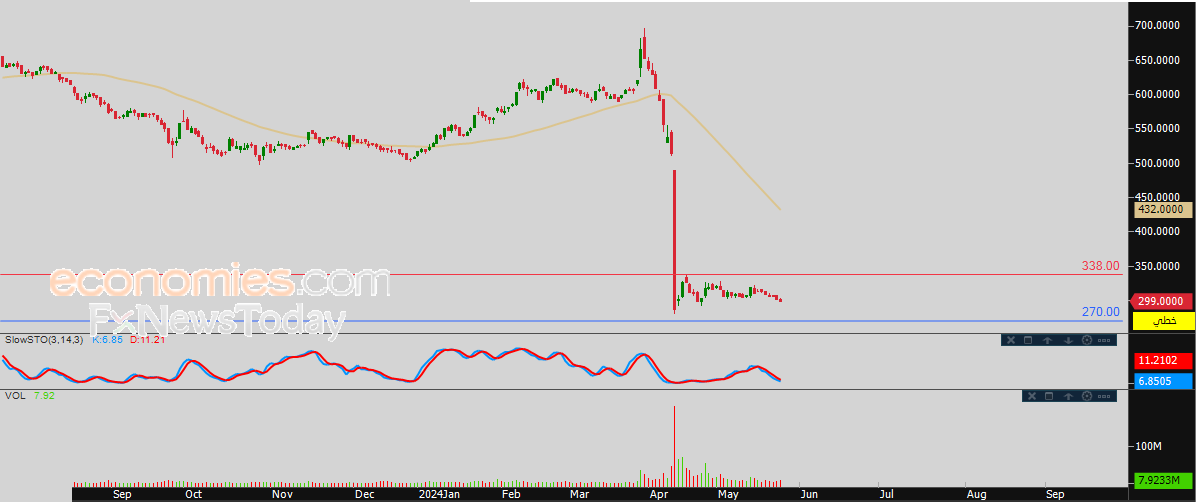Click the green 7.9233M volume tag
The width and height of the screenshot is (1196, 502).
click(x=1164, y=481)
